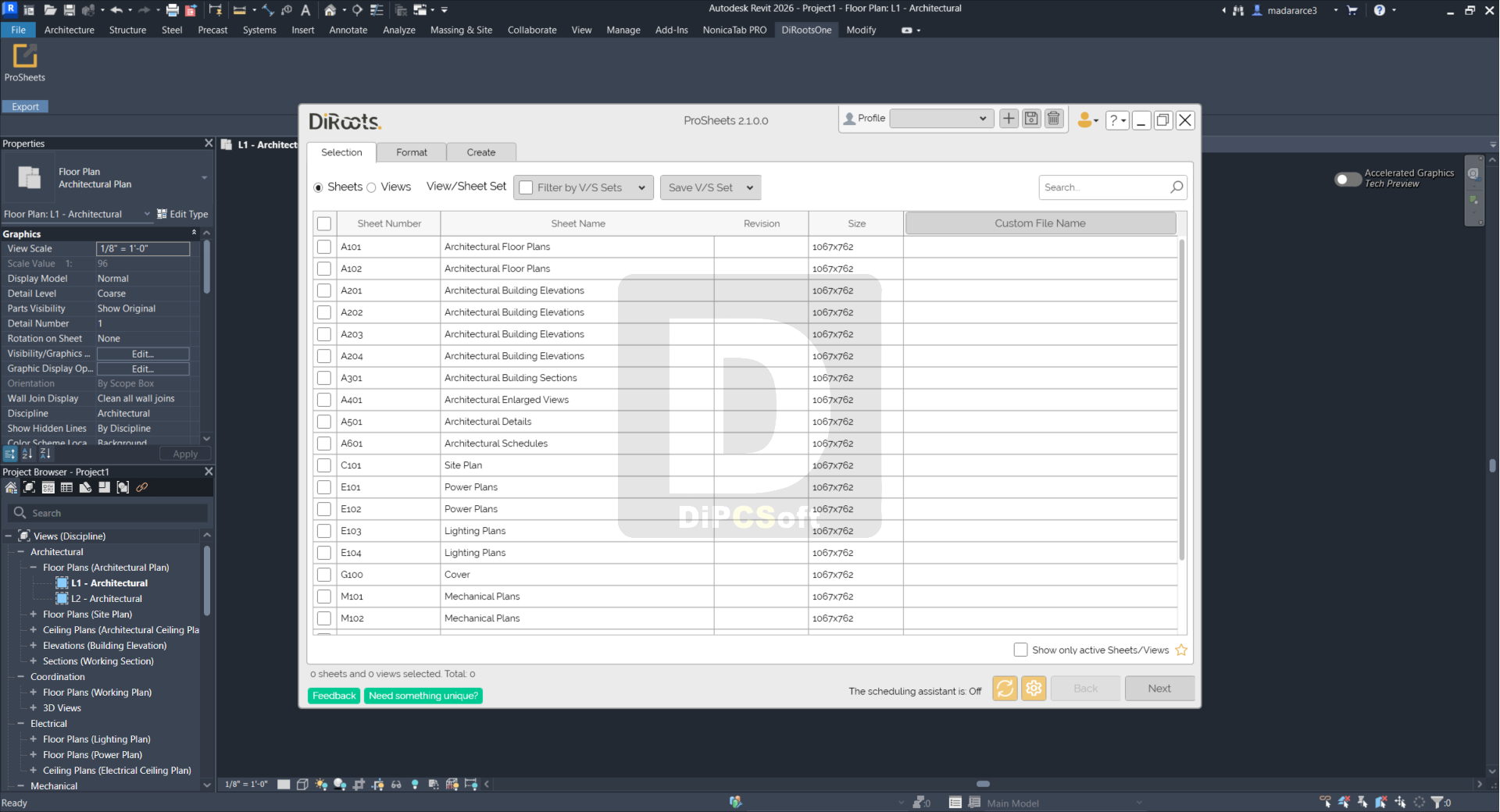This screenshot has height=812, width=1500.
Task: Open the Floor Plan type selector dropdown
Action: (x=204, y=178)
